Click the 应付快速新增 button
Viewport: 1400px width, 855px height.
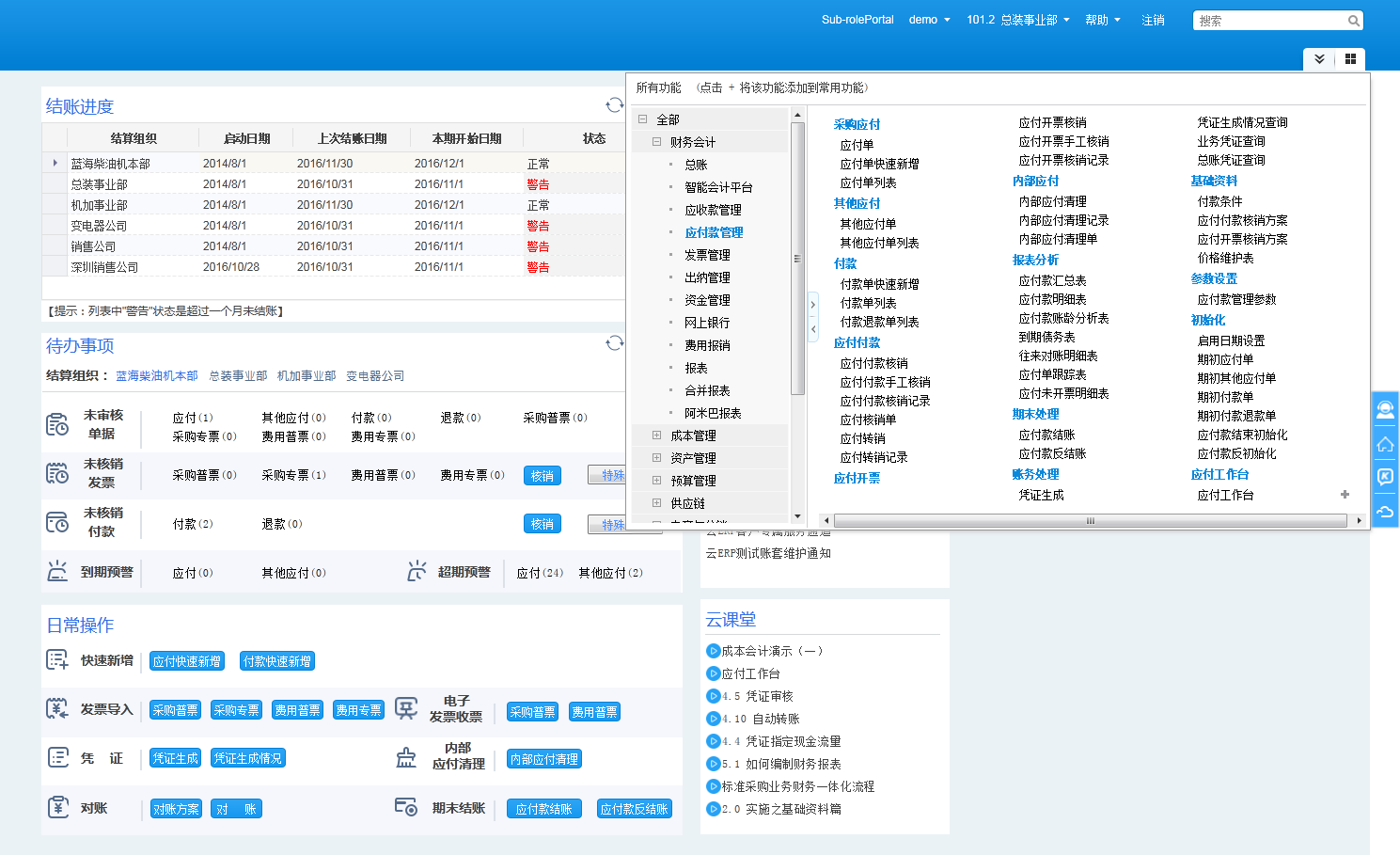[187, 661]
